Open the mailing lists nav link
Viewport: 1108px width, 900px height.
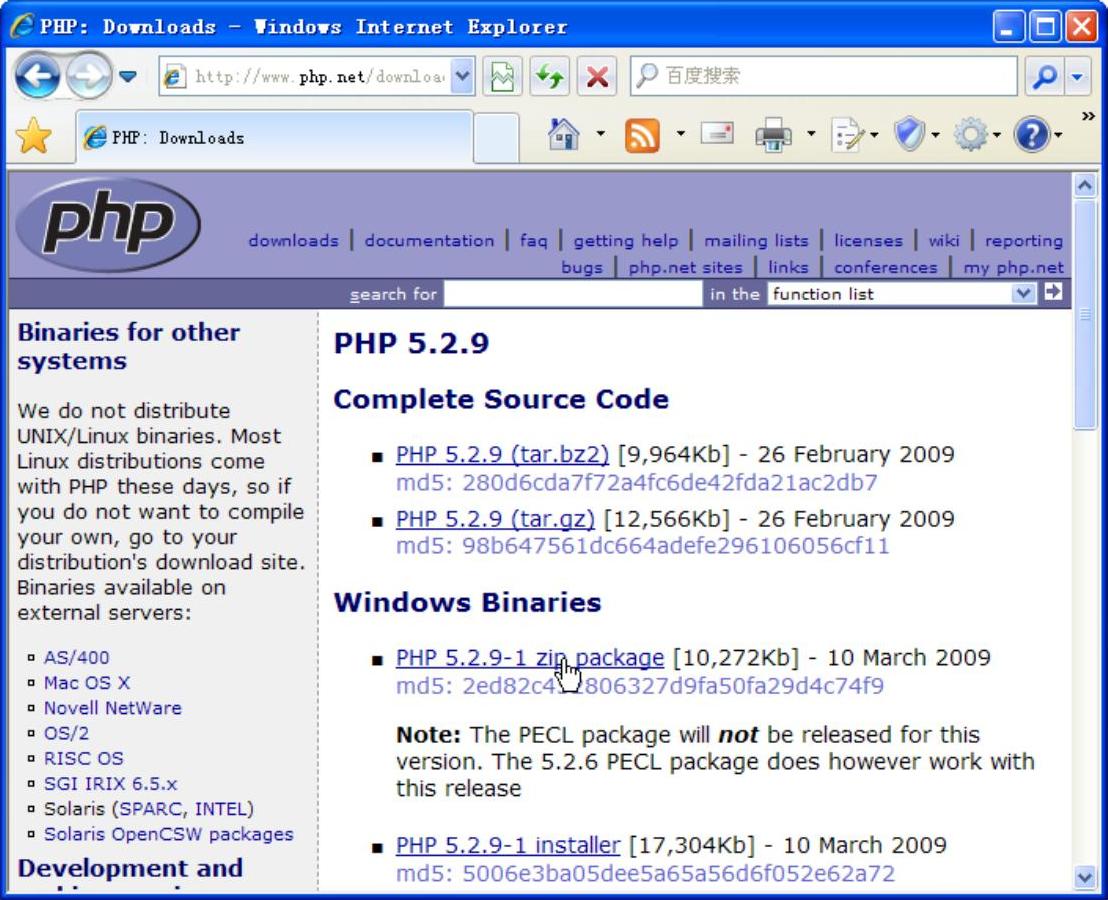[756, 242]
